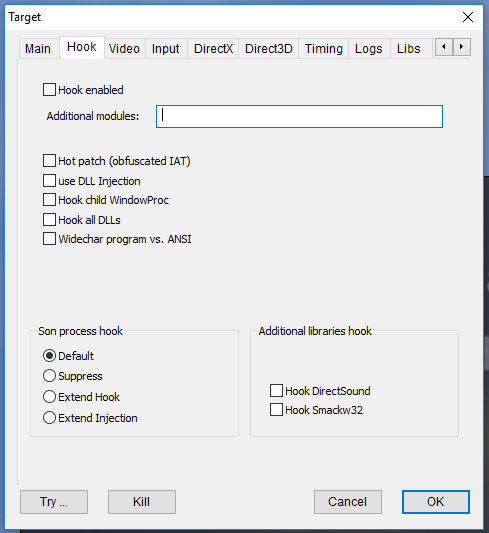Click the Try ... button
The image size is (489, 533).
pos(54,502)
